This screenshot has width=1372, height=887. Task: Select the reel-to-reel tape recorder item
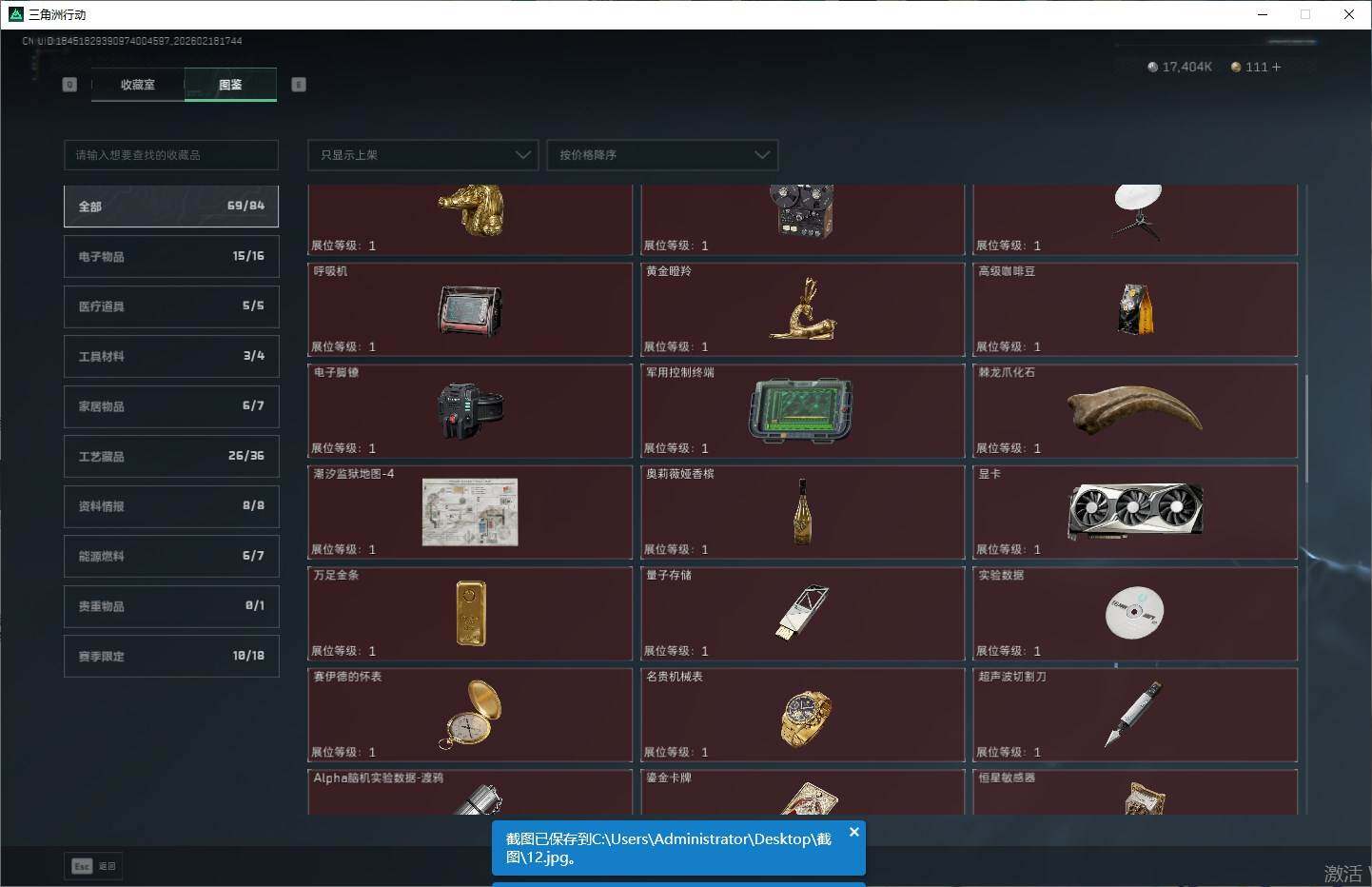point(801,211)
